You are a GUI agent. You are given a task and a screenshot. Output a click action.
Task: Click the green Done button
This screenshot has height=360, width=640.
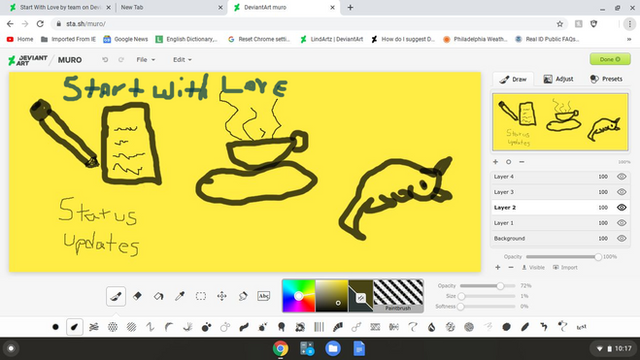[x=610, y=59]
